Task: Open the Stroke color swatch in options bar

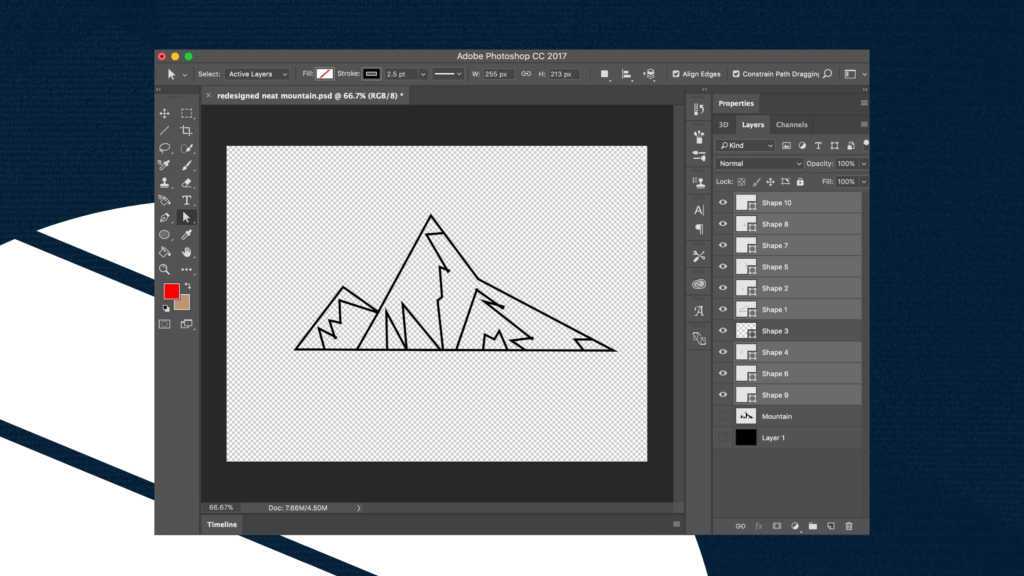Action: pyautogui.click(x=372, y=74)
